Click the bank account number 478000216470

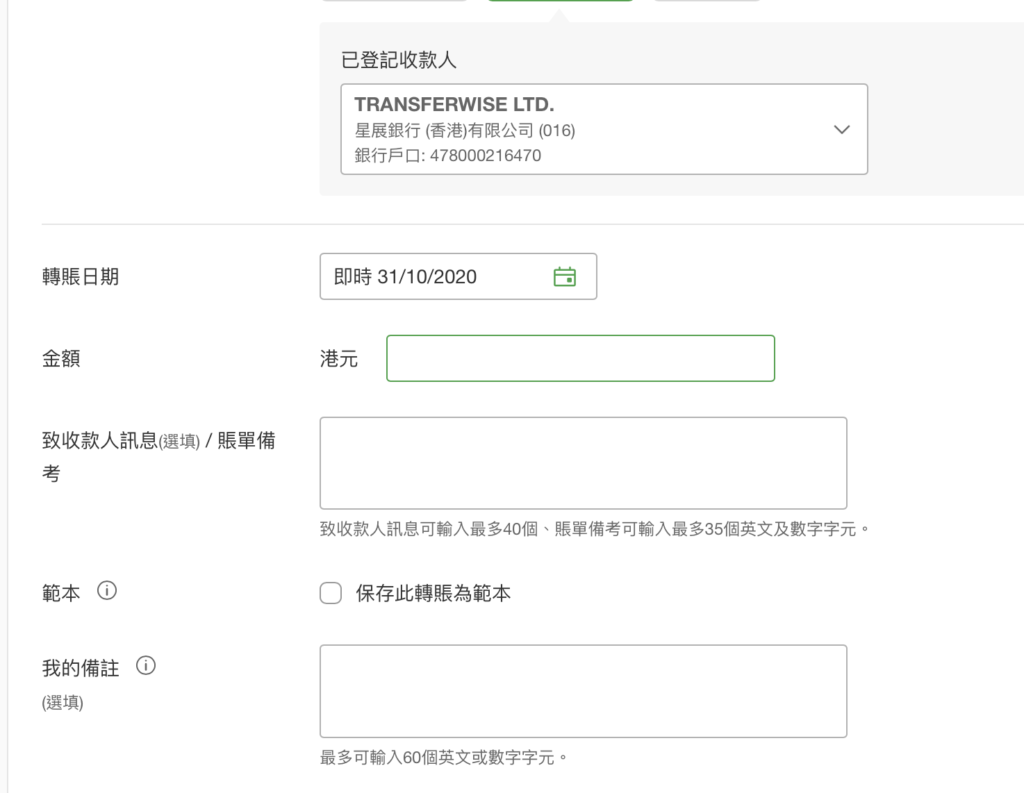[485, 155]
